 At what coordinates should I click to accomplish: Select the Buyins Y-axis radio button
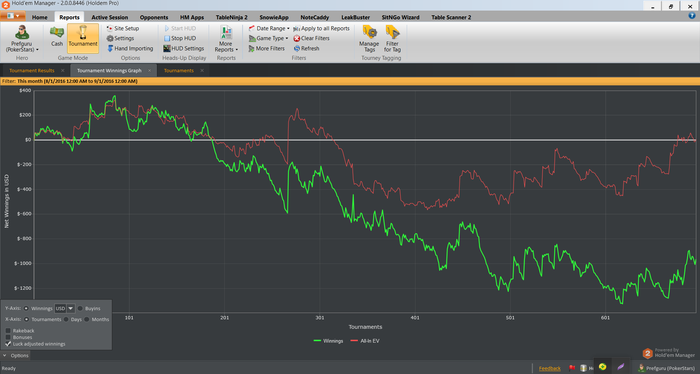pyautogui.click(x=80, y=308)
